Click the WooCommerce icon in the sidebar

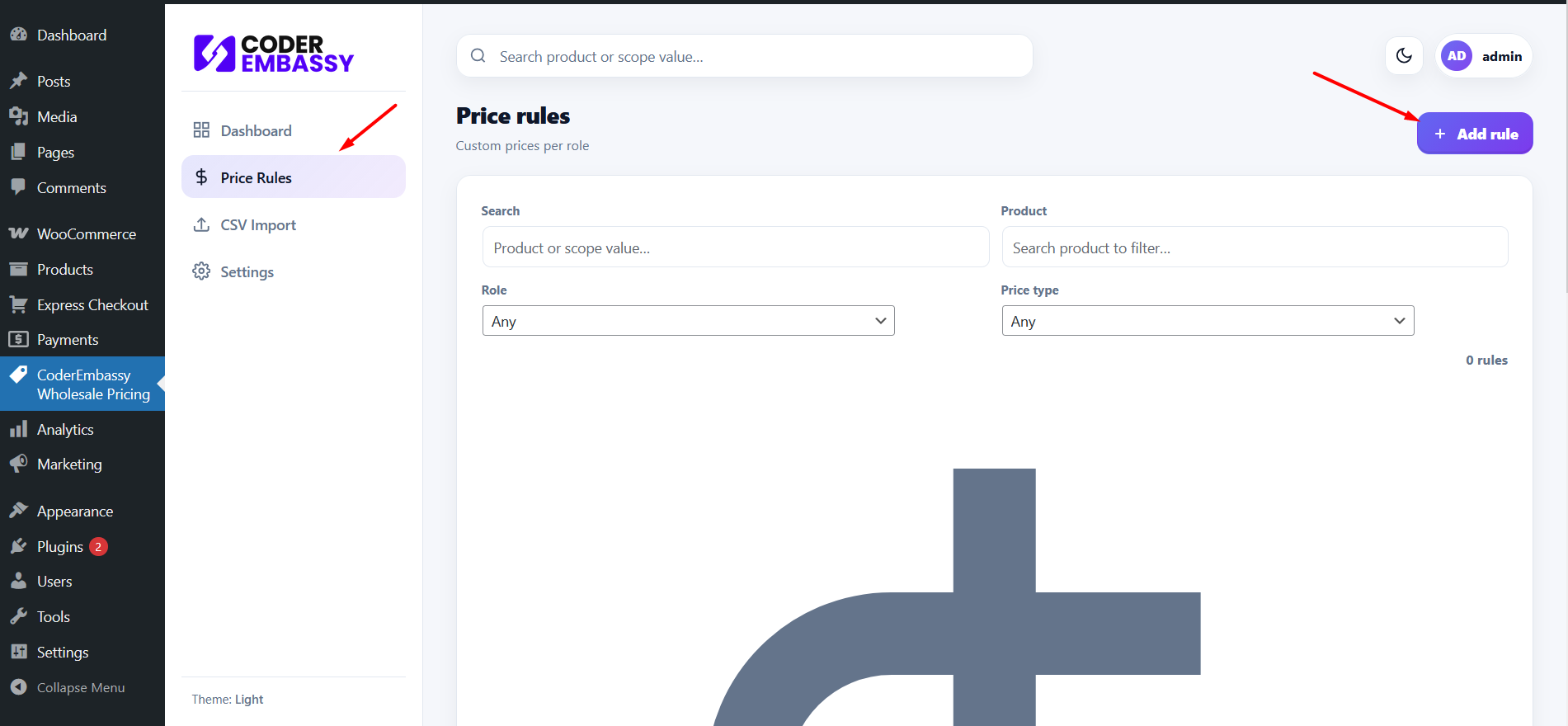tap(18, 233)
